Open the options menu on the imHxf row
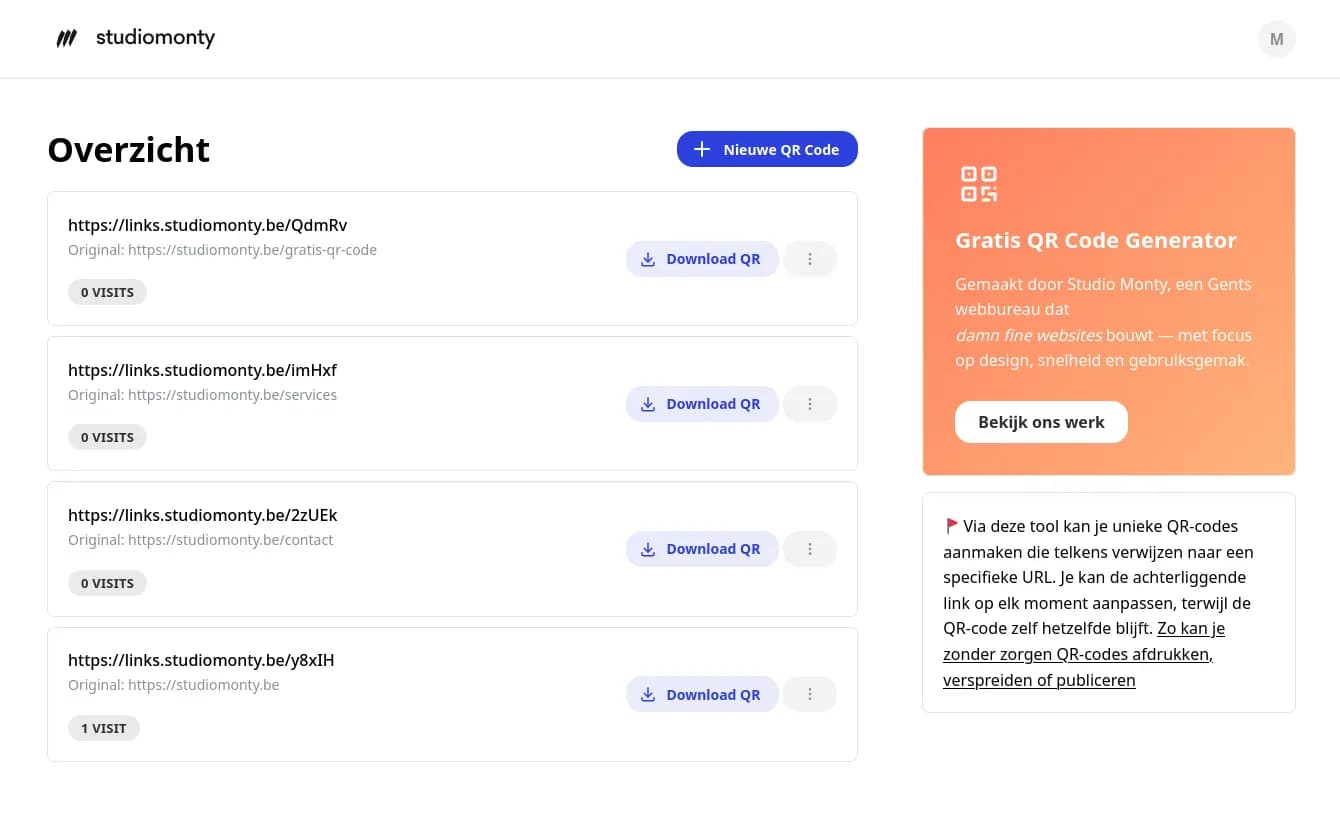The width and height of the screenshot is (1340, 826). (x=809, y=403)
